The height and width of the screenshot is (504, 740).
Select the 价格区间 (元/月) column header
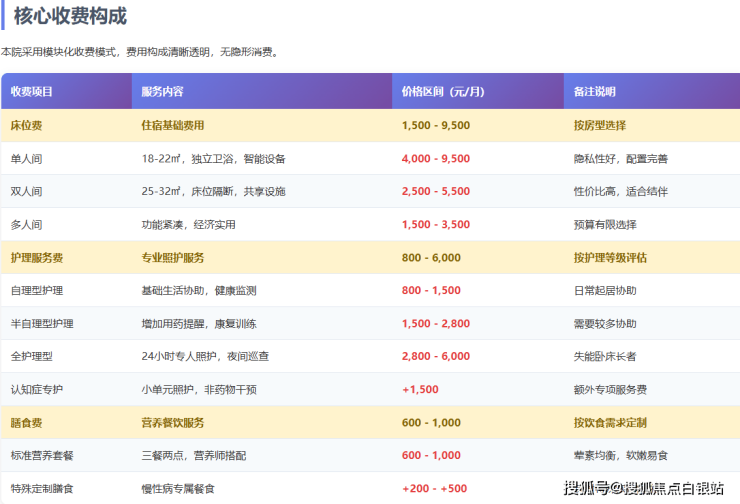(443, 92)
